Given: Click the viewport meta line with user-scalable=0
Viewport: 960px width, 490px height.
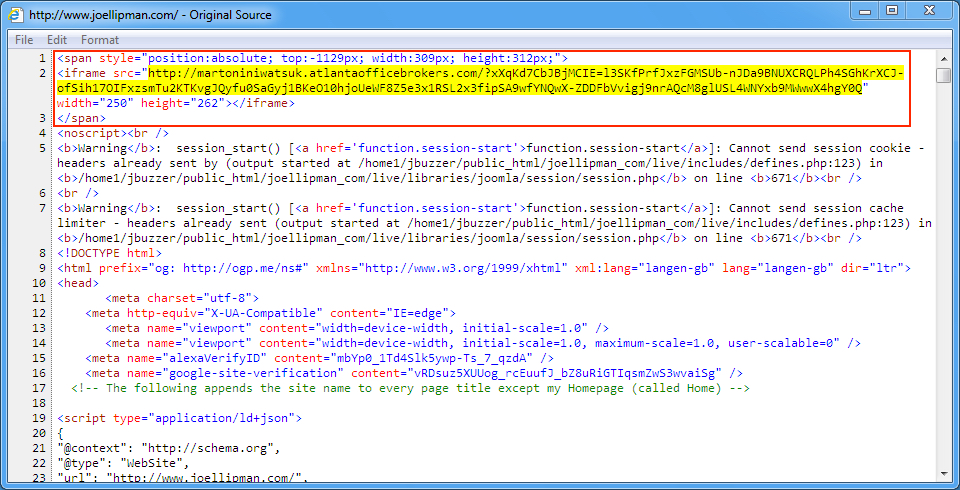Looking at the screenshot, I should click(483, 343).
